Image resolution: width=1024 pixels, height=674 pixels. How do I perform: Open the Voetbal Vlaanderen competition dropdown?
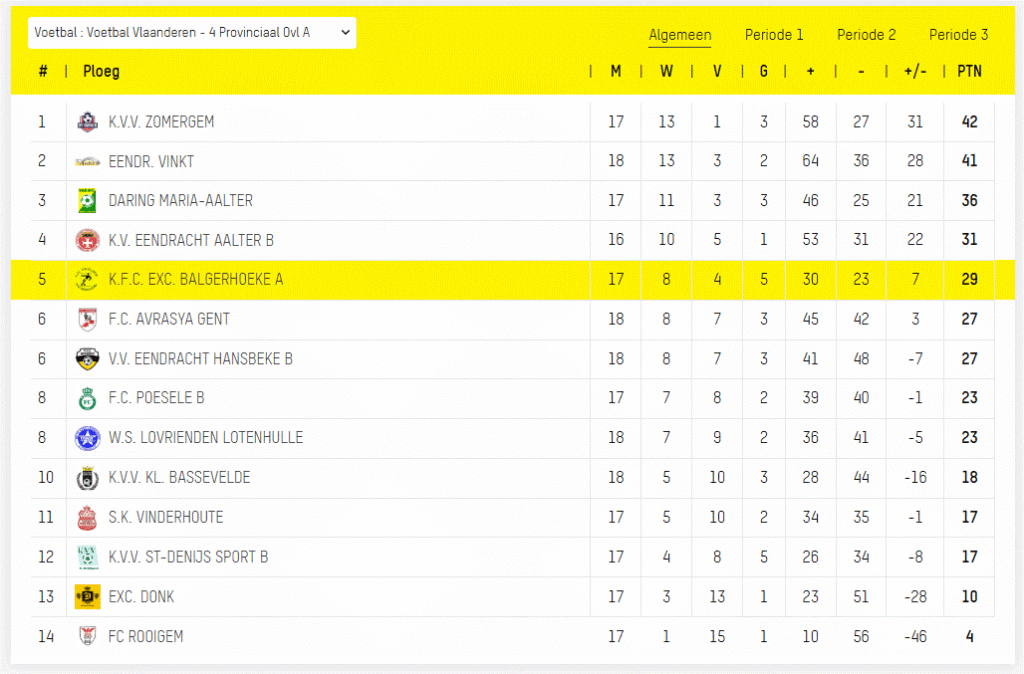pos(192,32)
